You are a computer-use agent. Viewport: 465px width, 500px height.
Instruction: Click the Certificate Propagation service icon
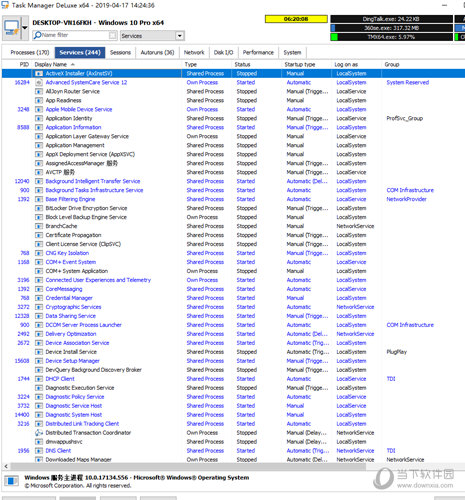(39, 235)
